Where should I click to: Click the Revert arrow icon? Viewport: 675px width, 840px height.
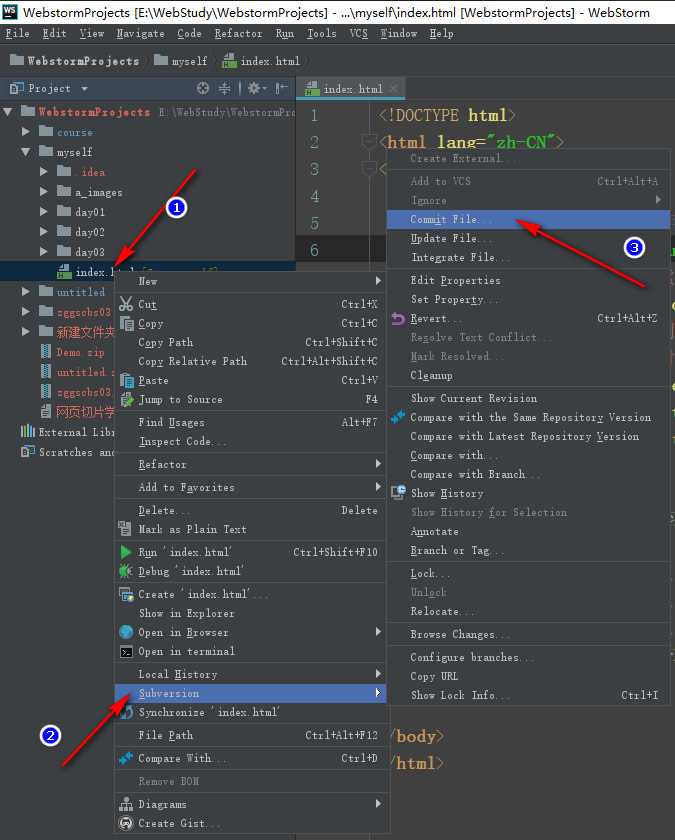click(x=398, y=318)
